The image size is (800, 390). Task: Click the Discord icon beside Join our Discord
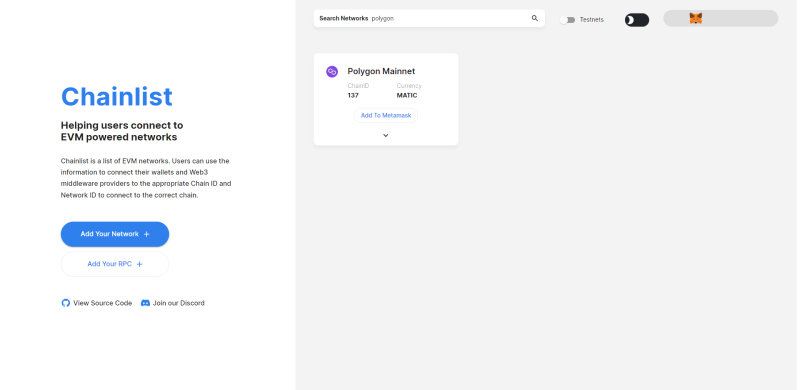pyautogui.click(x=145, y=303)
